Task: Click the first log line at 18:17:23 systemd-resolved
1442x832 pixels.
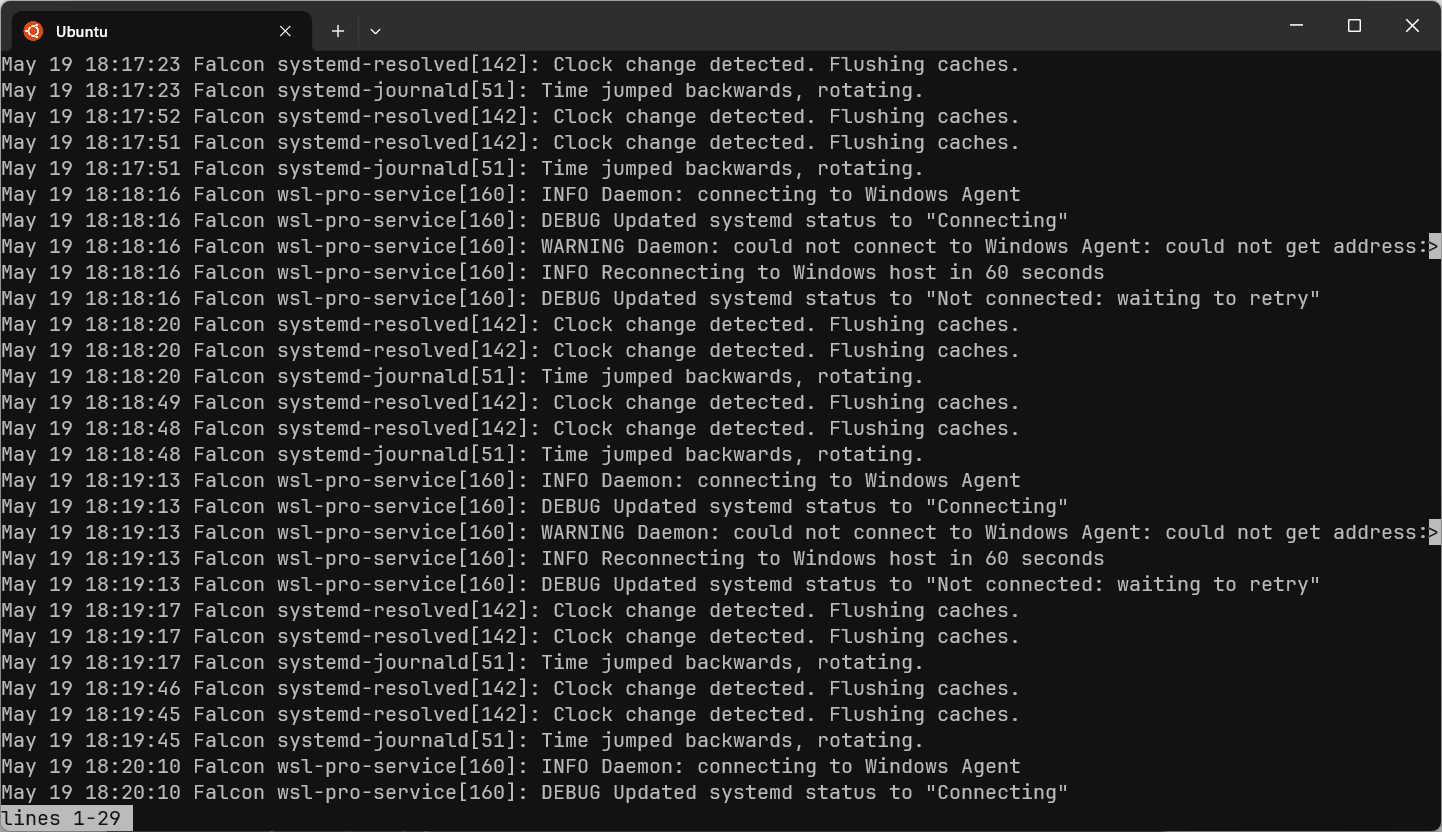Action: click(x=510, y=64)
